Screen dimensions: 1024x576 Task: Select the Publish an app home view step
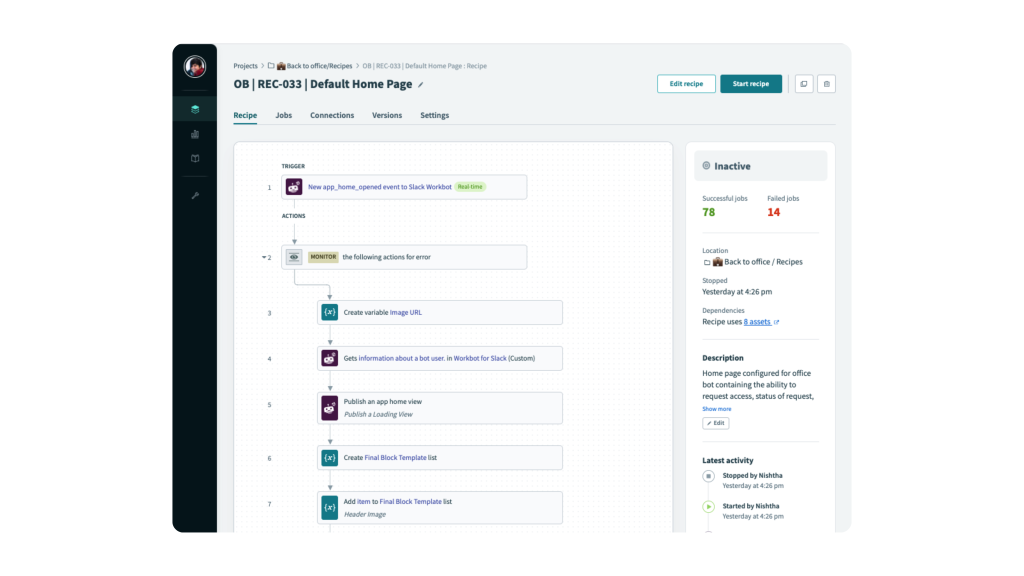[440, 408]
